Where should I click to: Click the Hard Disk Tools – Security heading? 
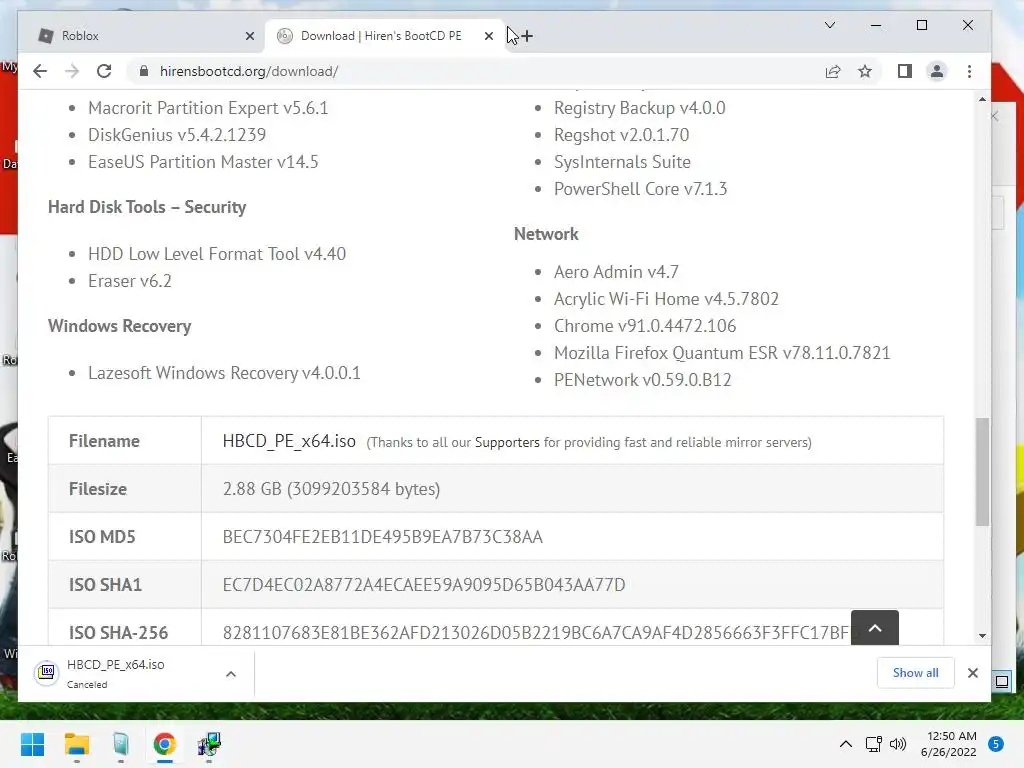coord(147,207)
